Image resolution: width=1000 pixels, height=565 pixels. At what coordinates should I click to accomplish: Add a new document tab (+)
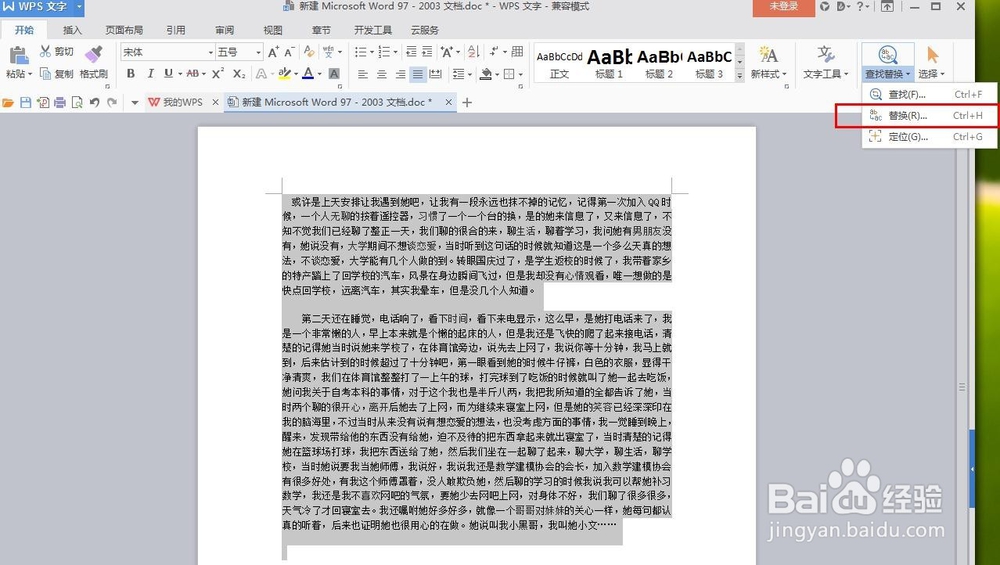(x=467, y=102)
